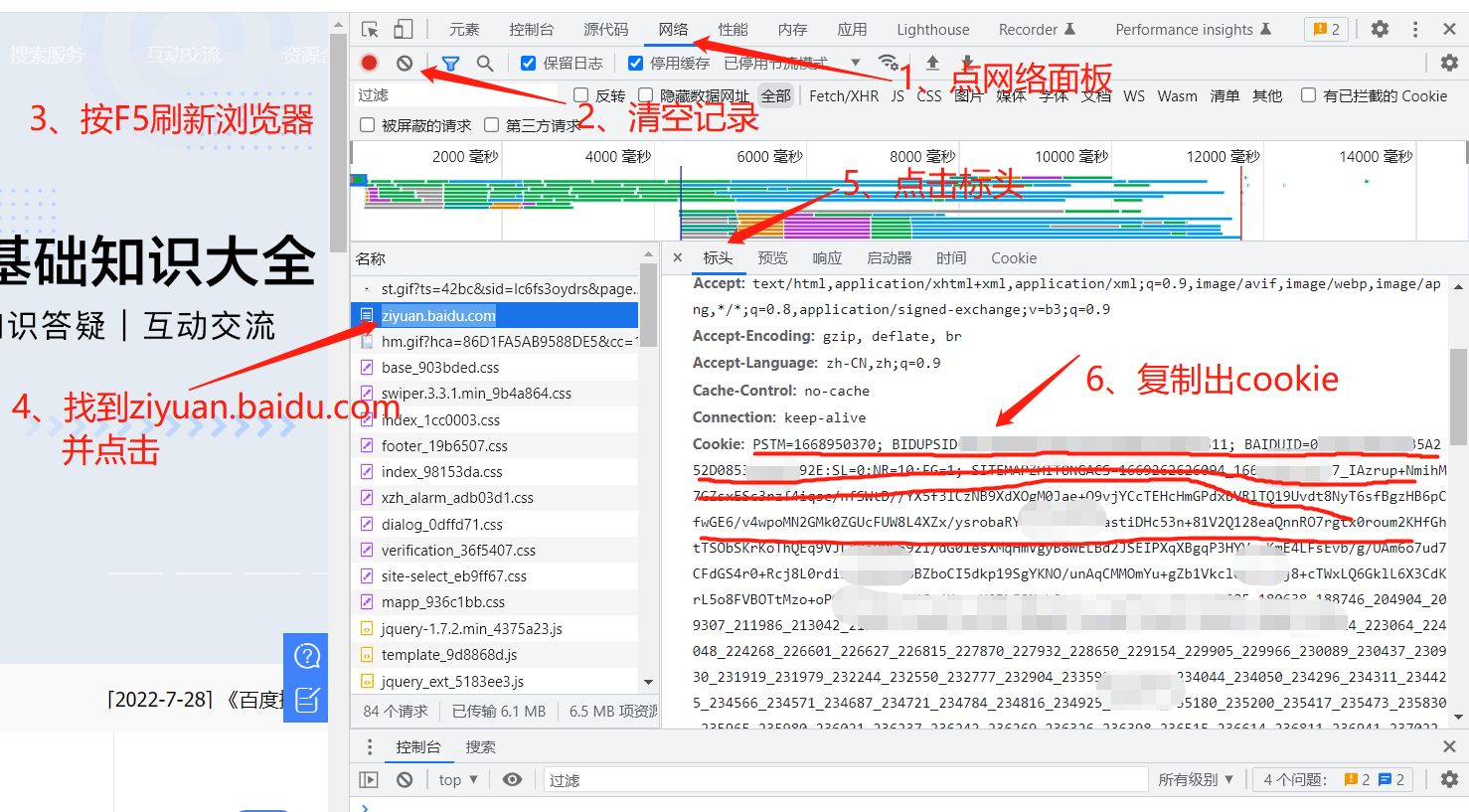Click the 2 issues link in console
The image size is (1469, 812).
pyautogui.click(x=1334, y=780)
